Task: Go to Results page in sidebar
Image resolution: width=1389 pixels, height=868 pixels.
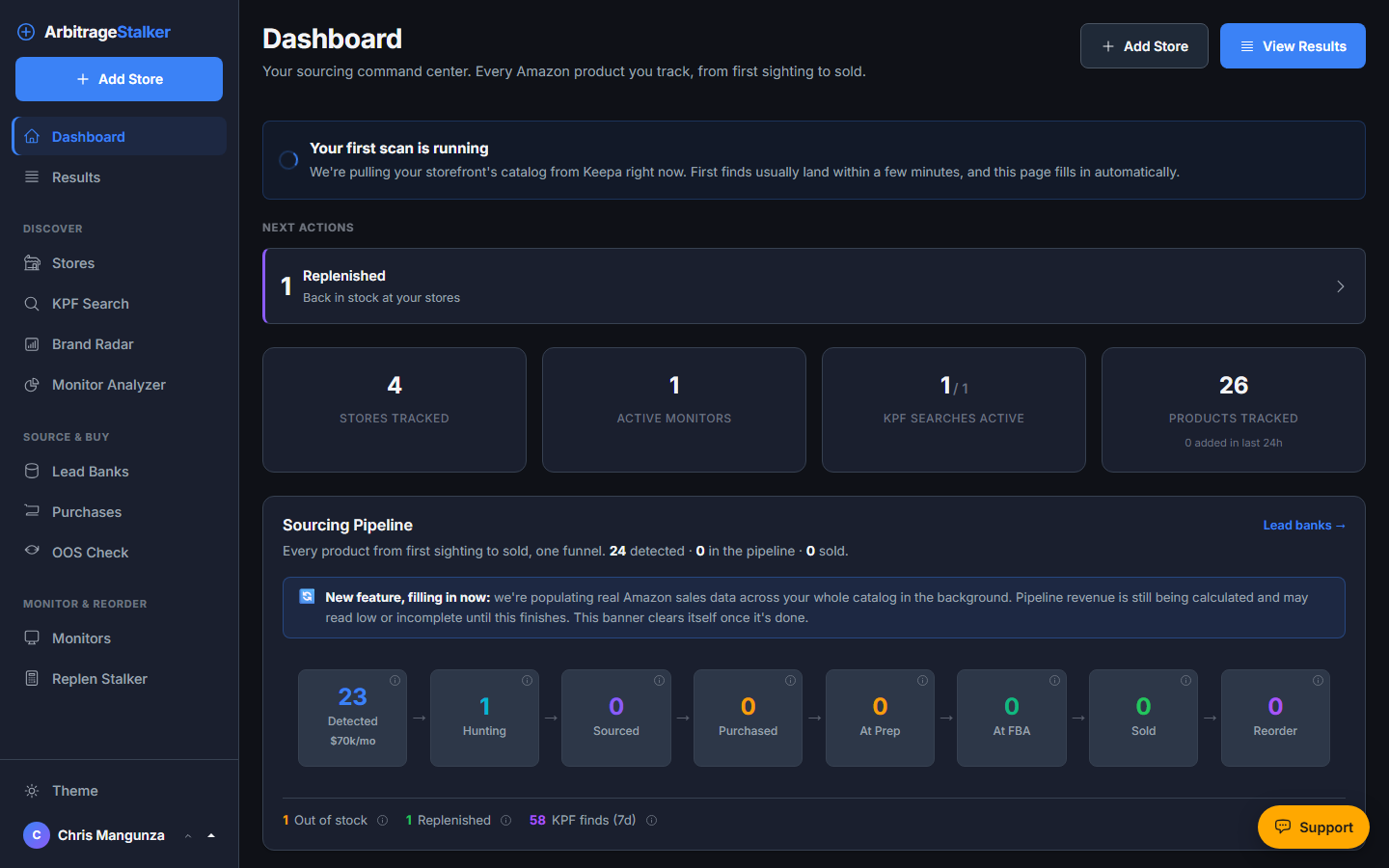Action: click(120, 177)
